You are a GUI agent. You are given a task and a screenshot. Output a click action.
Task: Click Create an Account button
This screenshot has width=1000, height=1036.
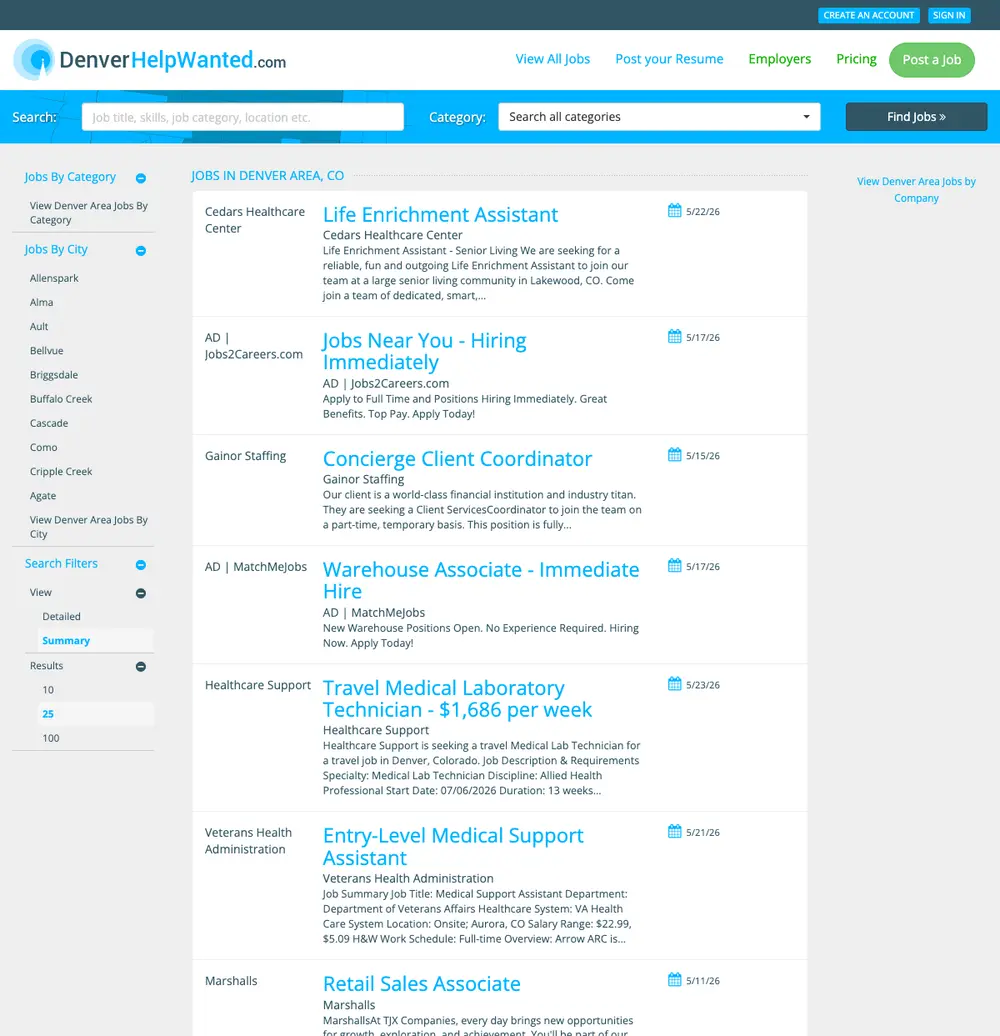869,15
